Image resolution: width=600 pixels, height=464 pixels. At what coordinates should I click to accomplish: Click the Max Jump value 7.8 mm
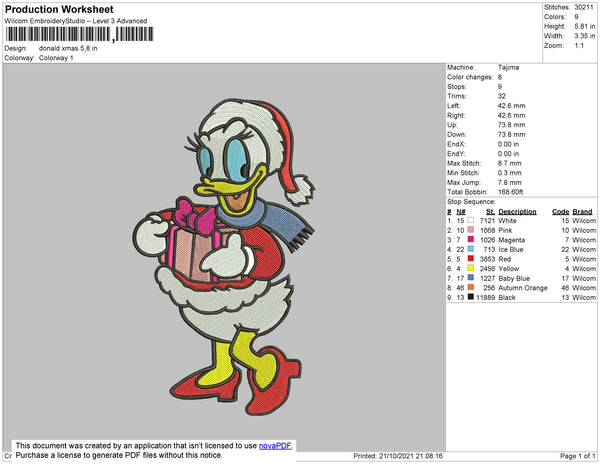[510, 182]
